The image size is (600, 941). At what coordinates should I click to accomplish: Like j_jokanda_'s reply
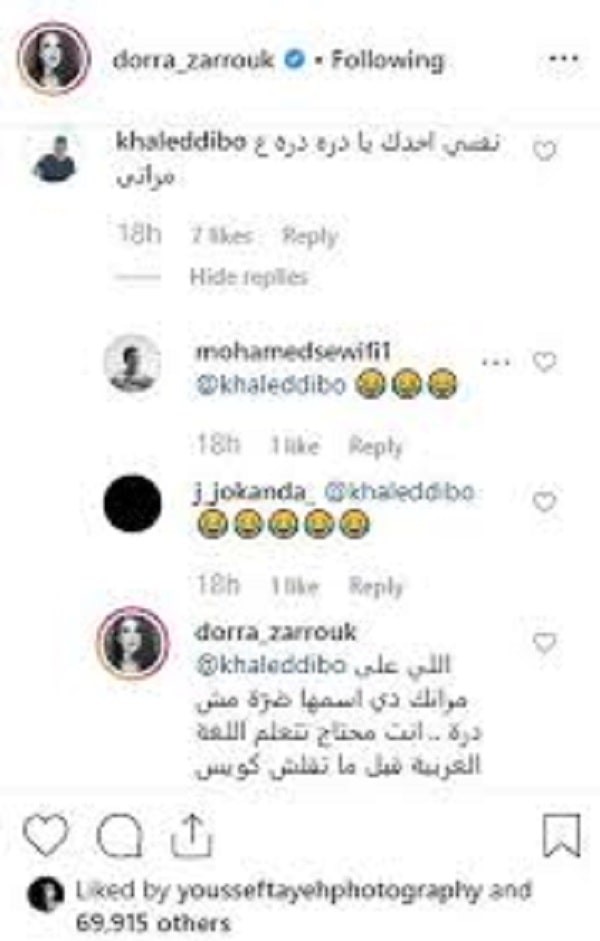(x=545, y=501)
